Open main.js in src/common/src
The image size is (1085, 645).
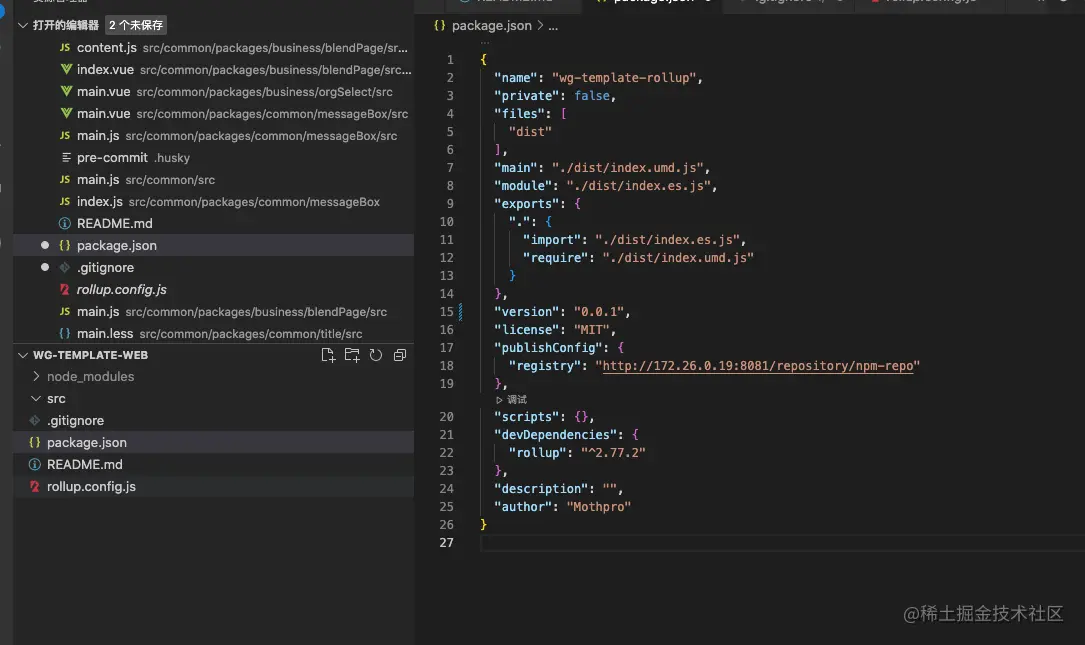coord(213,180)
